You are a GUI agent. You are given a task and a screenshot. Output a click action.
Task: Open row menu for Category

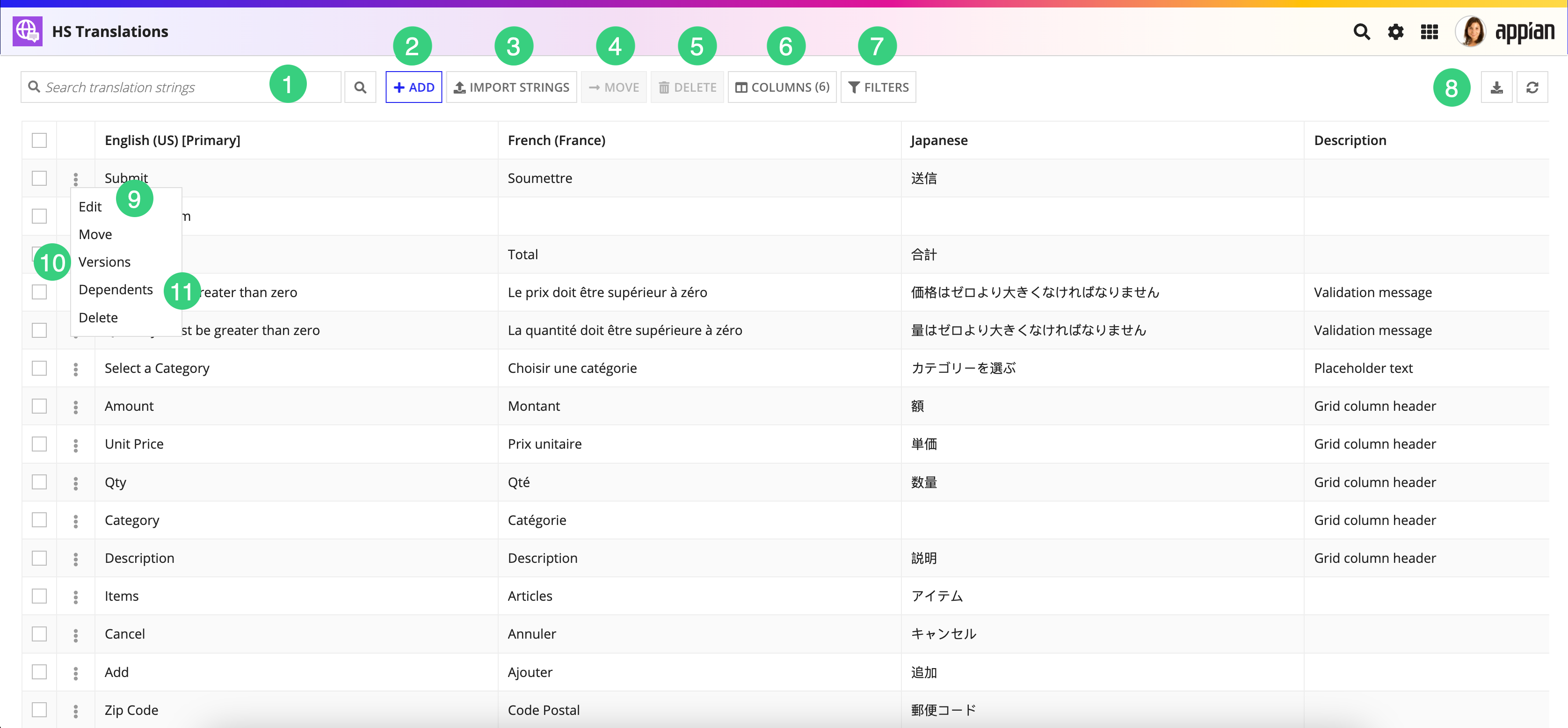(75, 521)
